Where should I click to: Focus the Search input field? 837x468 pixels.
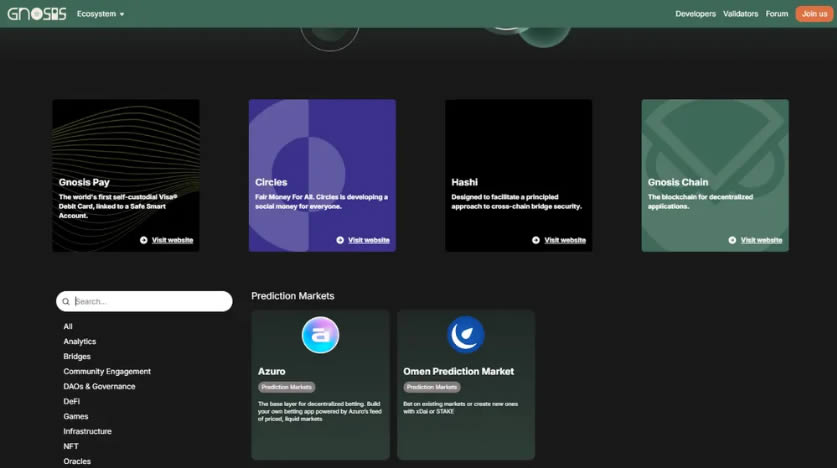(x=150, y=301)
